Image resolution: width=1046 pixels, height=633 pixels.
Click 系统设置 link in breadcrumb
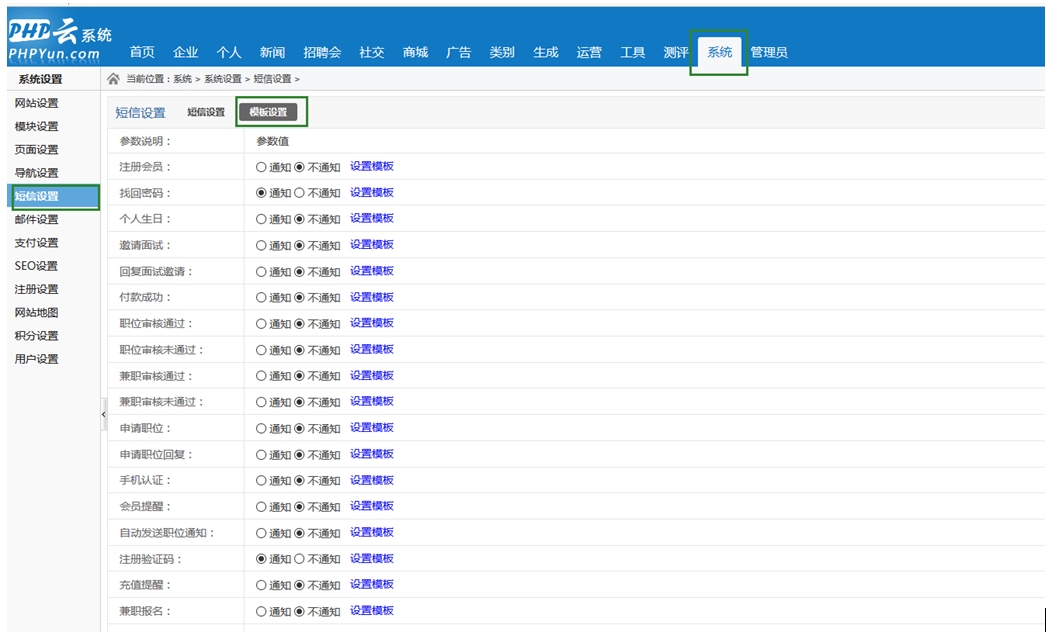click(223, 79)
